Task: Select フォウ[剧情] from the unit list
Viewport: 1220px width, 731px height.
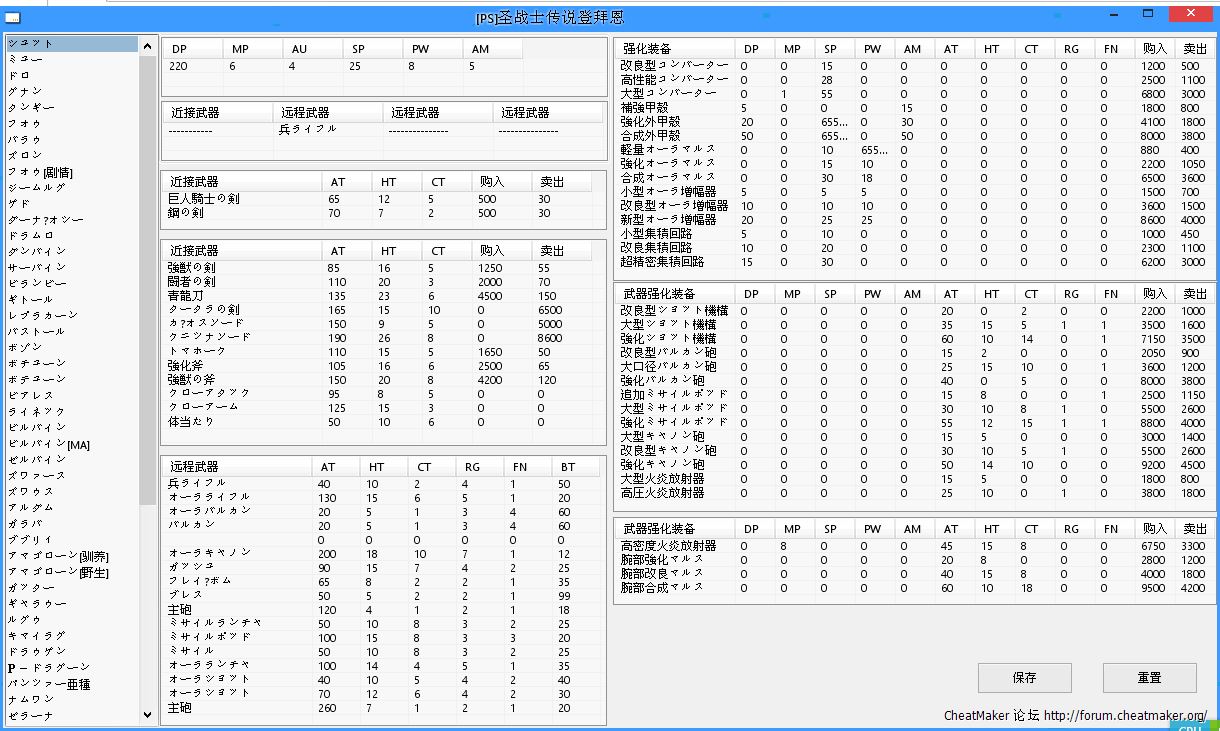Action: 40,172
